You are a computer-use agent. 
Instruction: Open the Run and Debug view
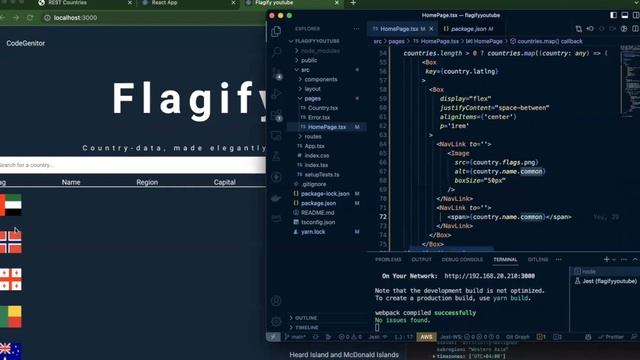276,94
